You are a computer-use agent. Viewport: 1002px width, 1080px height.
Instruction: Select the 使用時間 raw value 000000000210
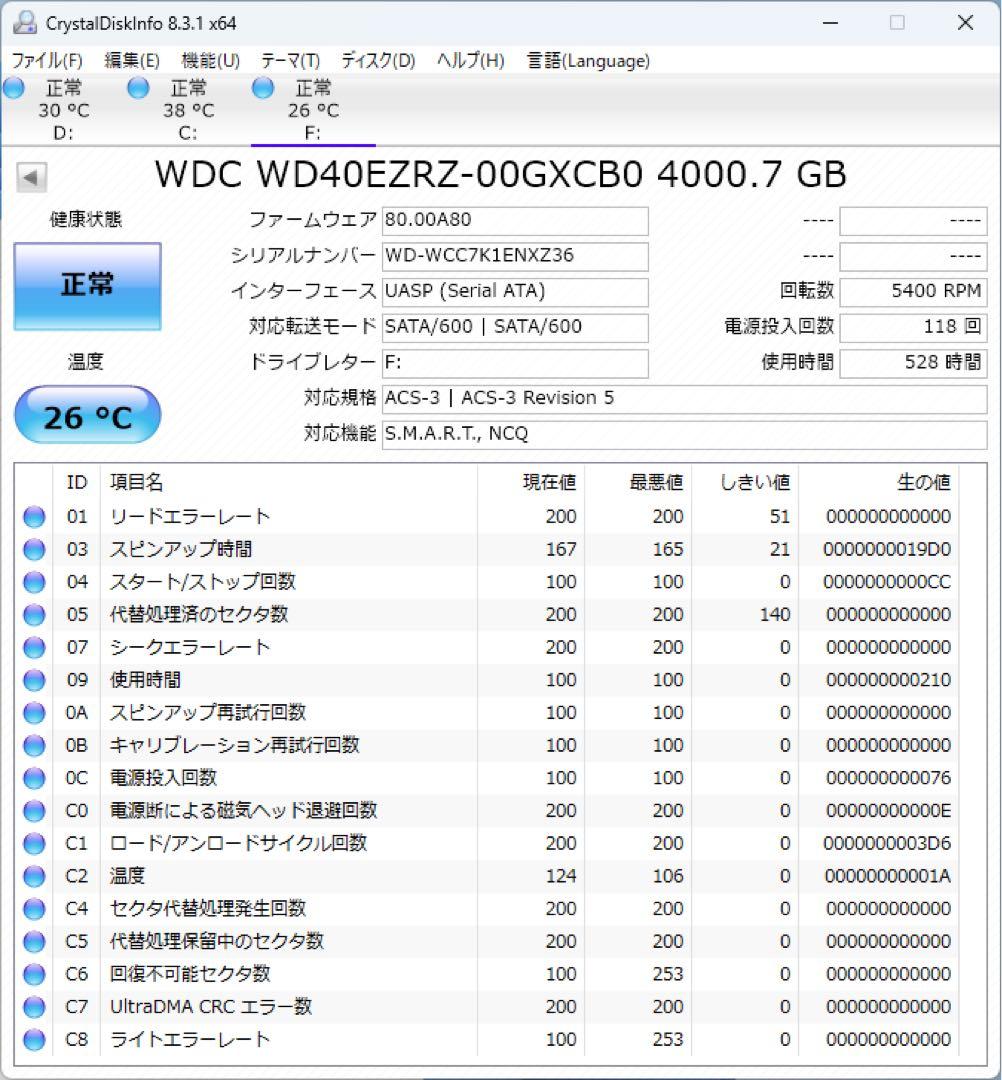click(x=888, y=681)
